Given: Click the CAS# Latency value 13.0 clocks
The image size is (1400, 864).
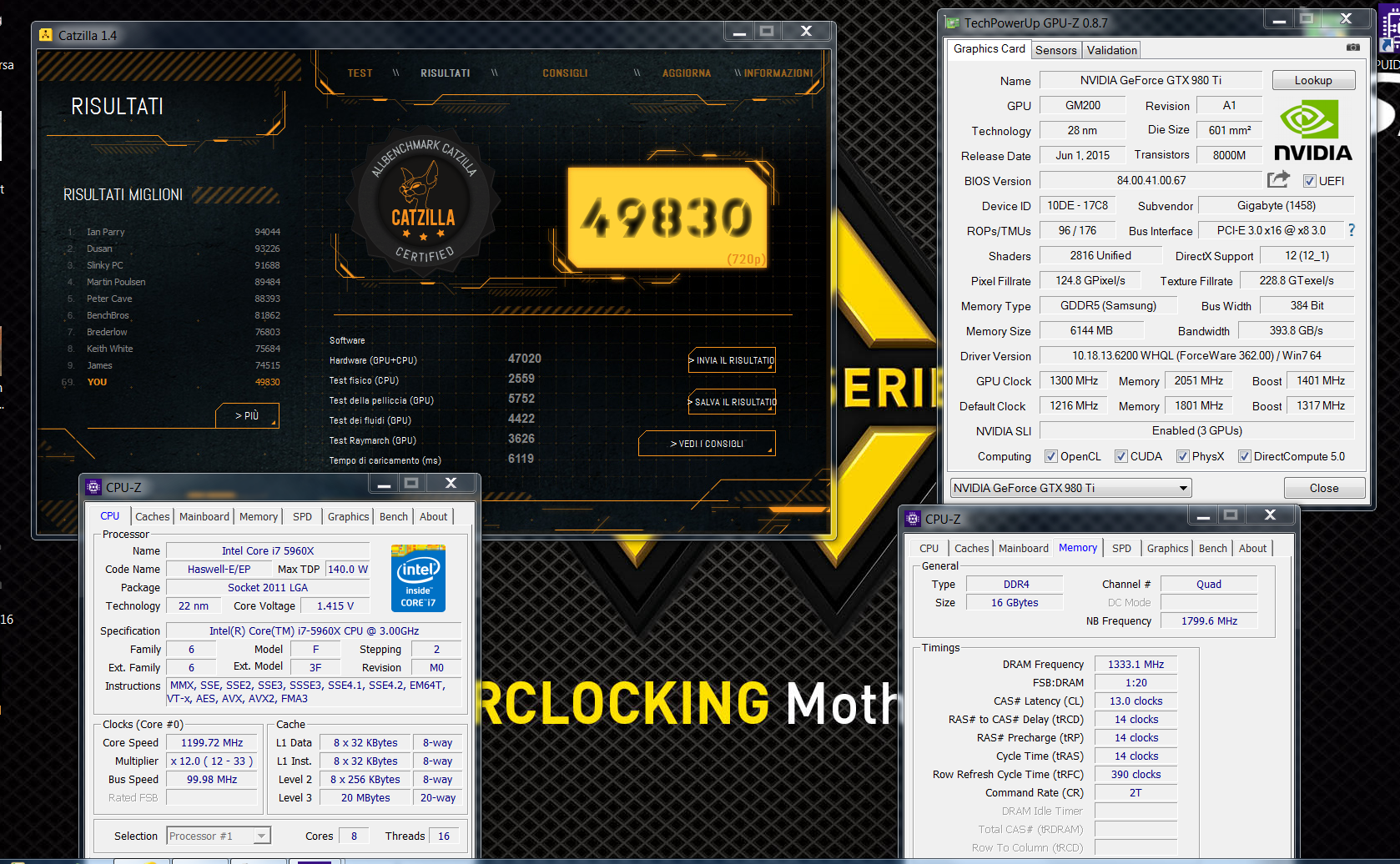Looking at the screenshot, I should (1136, 701).
